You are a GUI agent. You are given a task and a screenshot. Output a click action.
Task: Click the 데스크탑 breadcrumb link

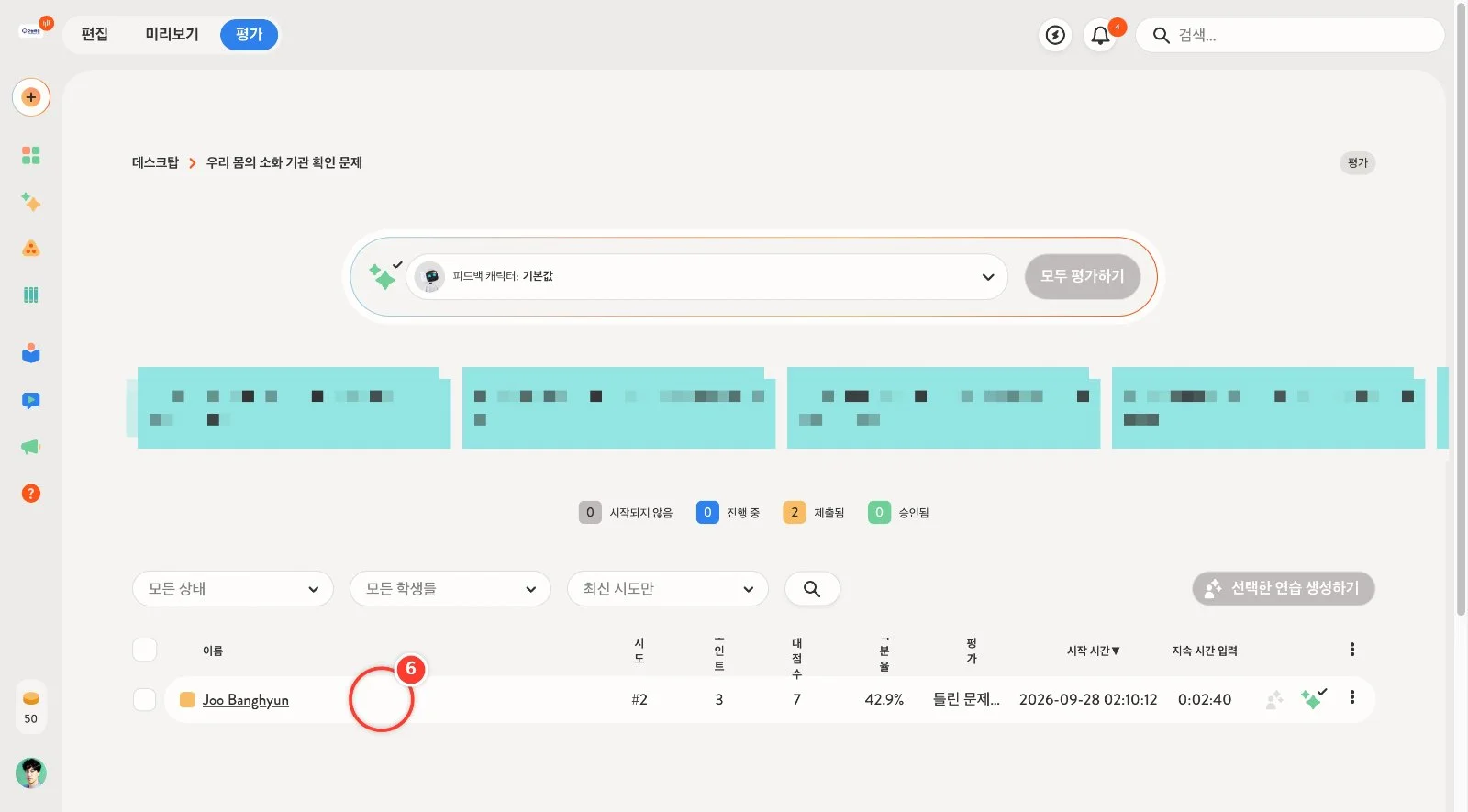tap(155, 162)
